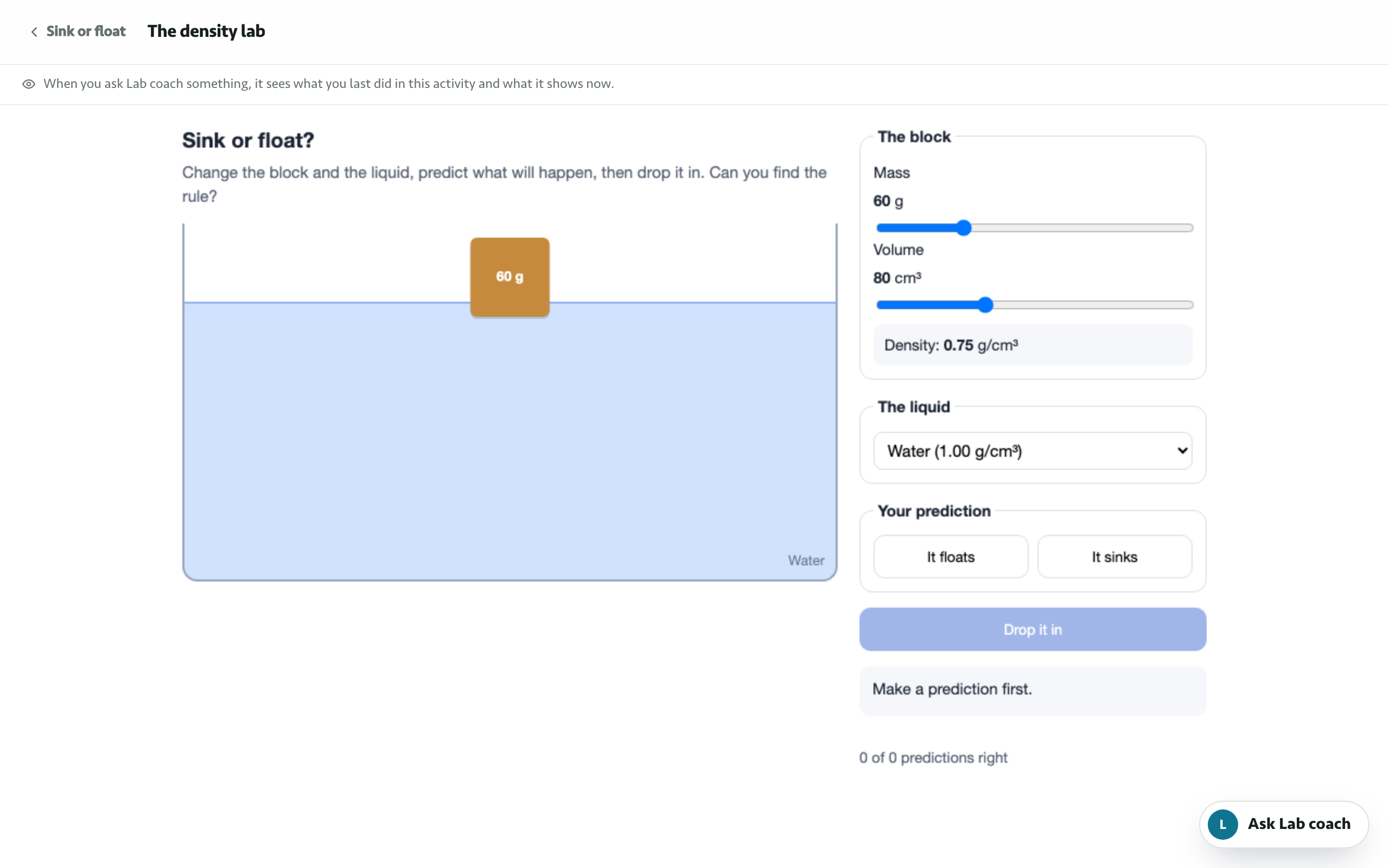Click the Drop it in button
This screenshot has height=868, width=1389.
click(1033, 629)
